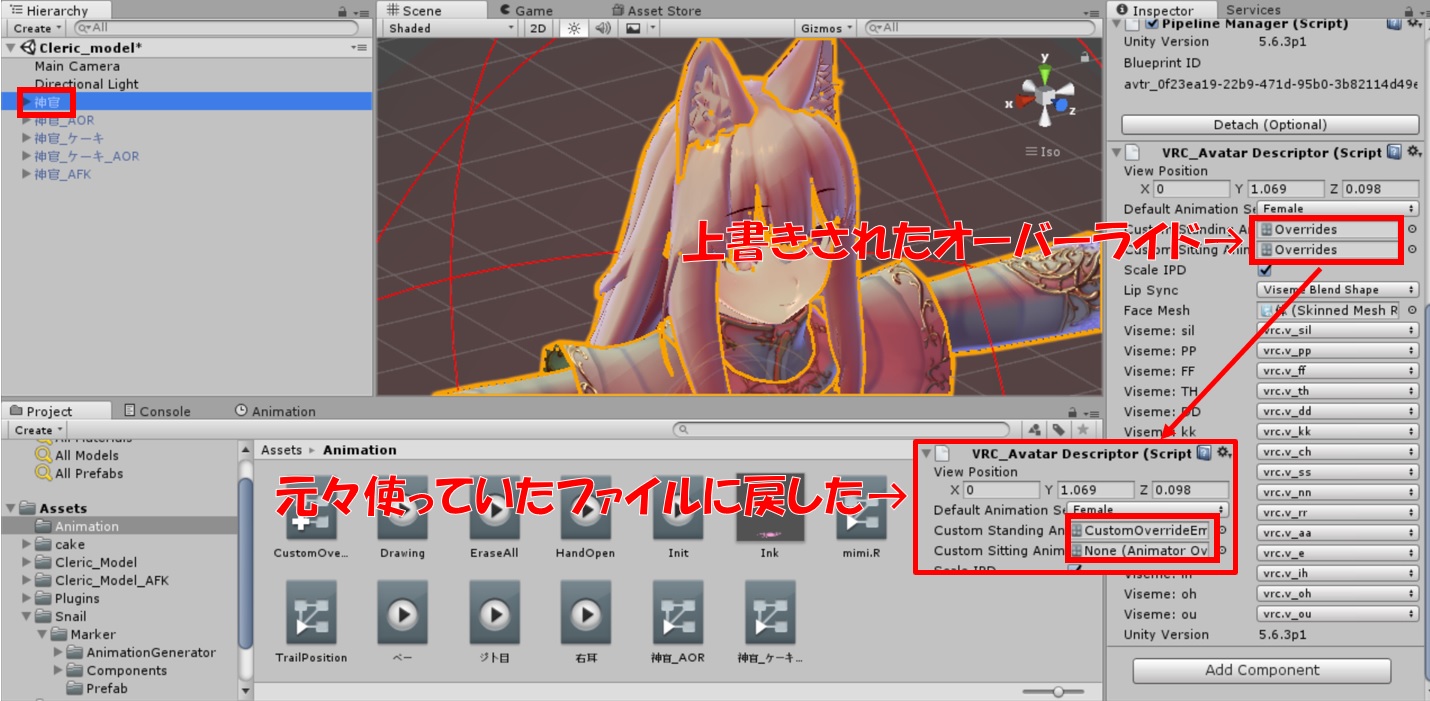Viewport: 1430px width, 701px height.
Task: Open help icon for VRC_Avatar Descriptor
Action: click(x=1394, y=152)
